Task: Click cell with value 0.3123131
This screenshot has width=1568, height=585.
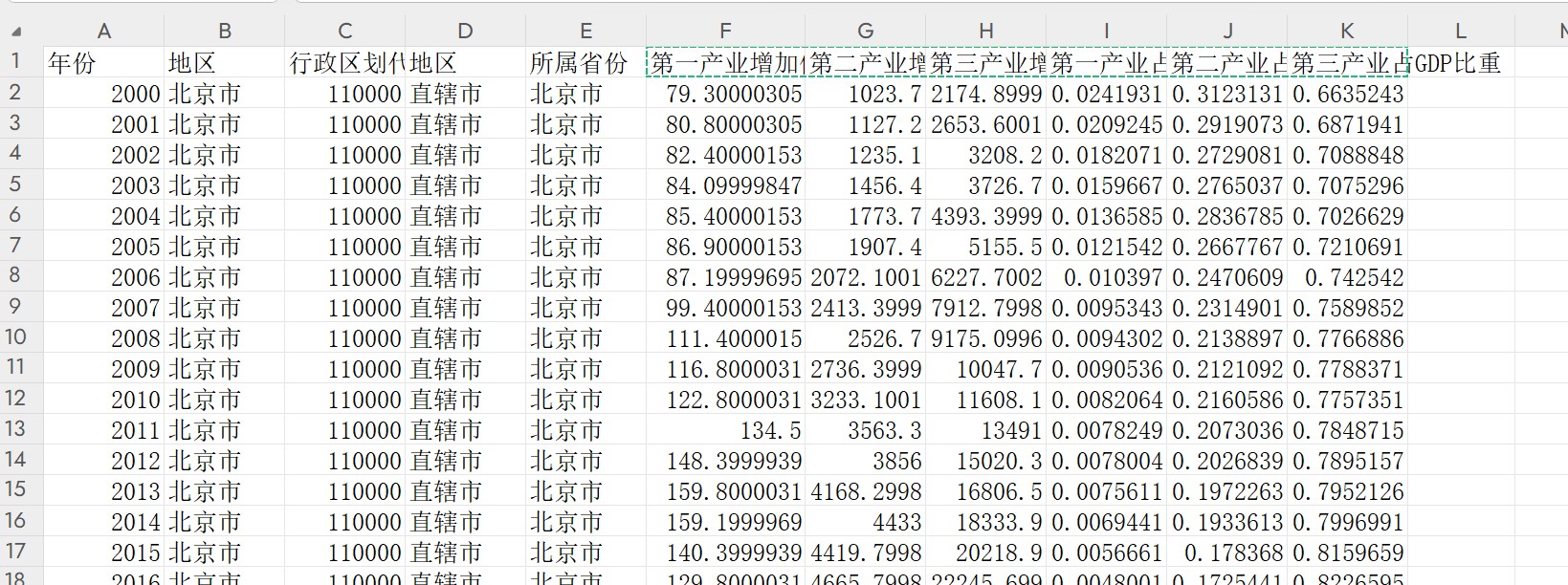Action: [1227, 94]
